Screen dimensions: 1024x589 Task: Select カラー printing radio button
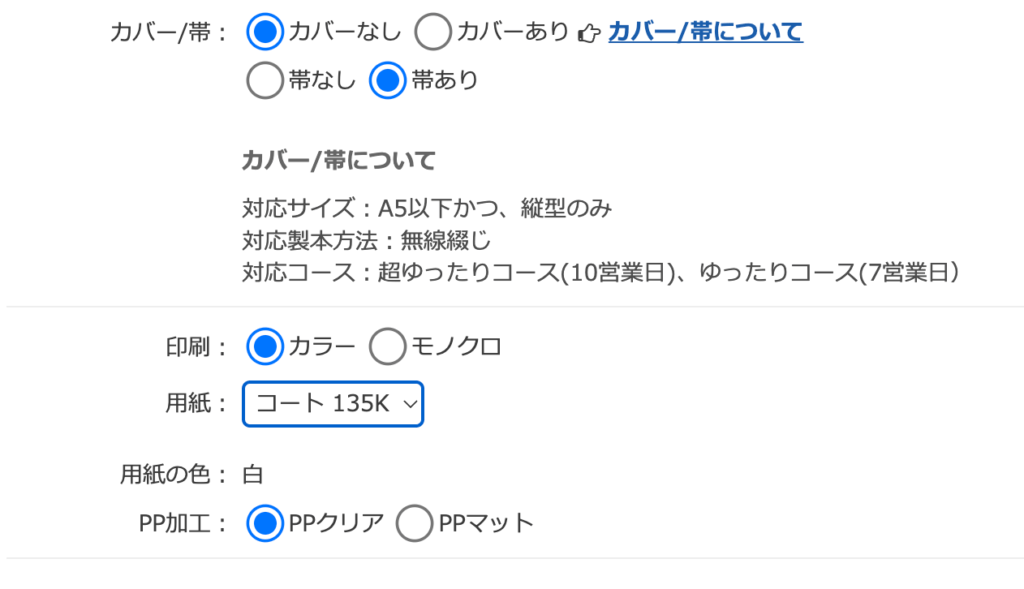tap(265, 347)
